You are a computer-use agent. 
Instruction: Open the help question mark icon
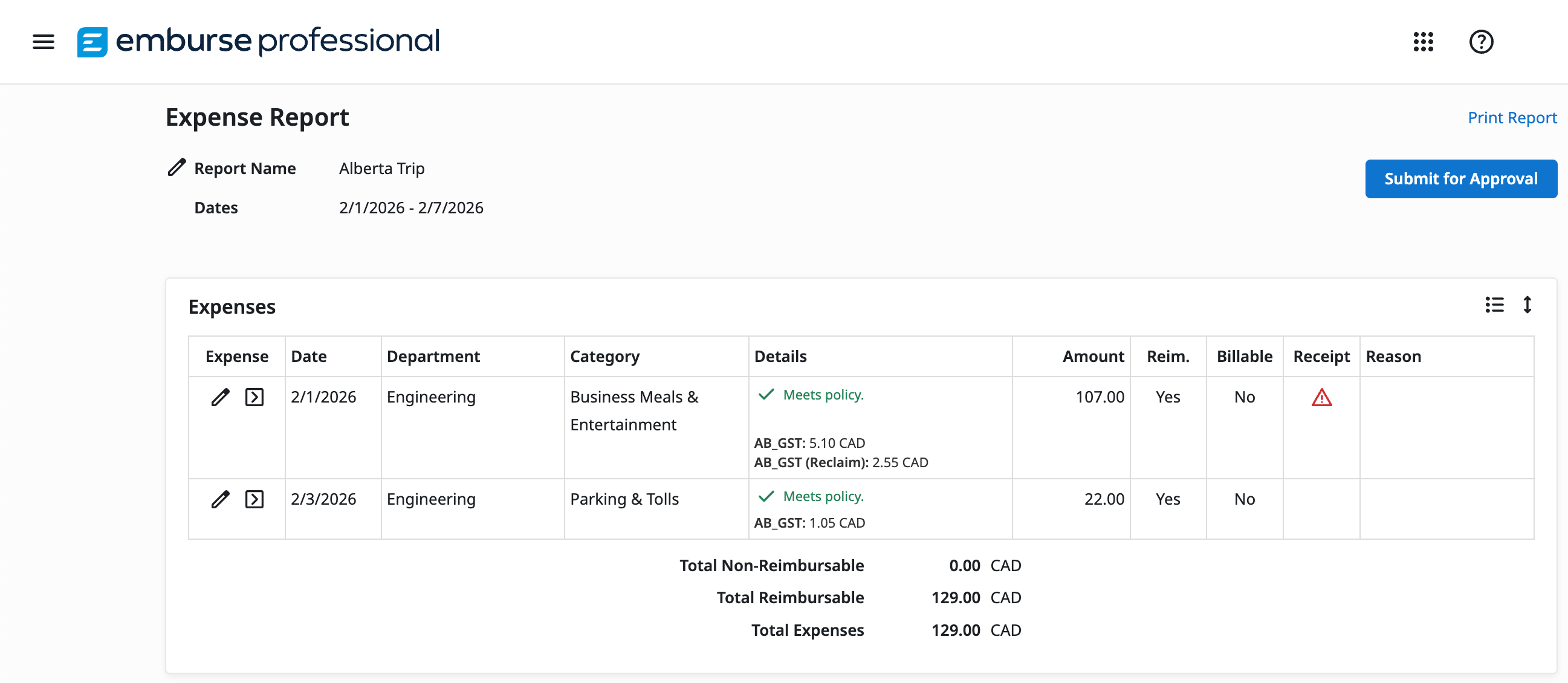(x=1480, y=41)
